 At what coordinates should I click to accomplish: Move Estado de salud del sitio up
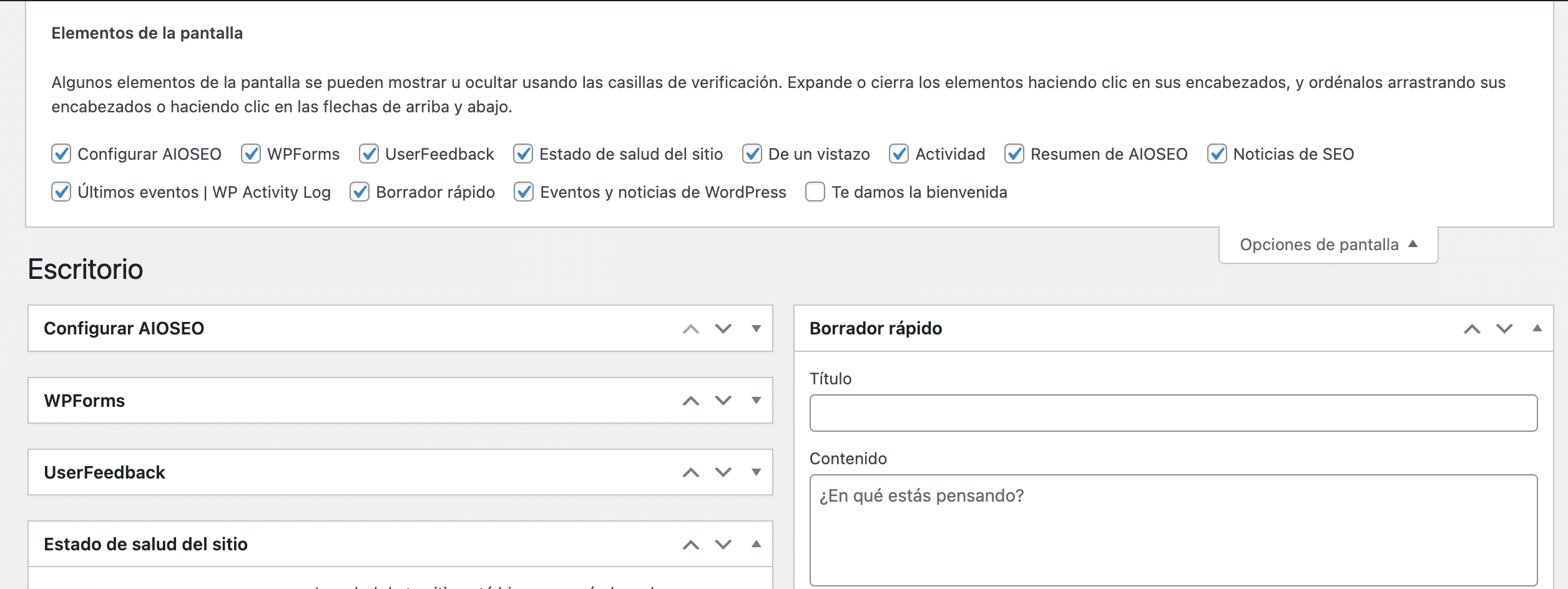click(x=690, y=545)
